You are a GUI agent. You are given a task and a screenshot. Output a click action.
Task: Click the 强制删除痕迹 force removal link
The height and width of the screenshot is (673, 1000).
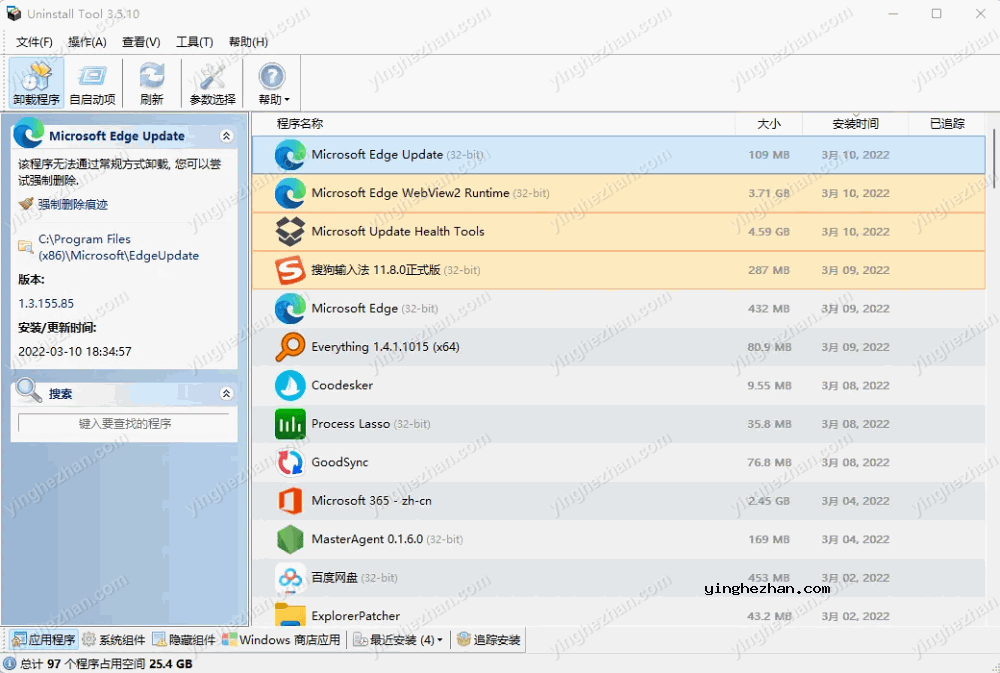coord(72,204)
